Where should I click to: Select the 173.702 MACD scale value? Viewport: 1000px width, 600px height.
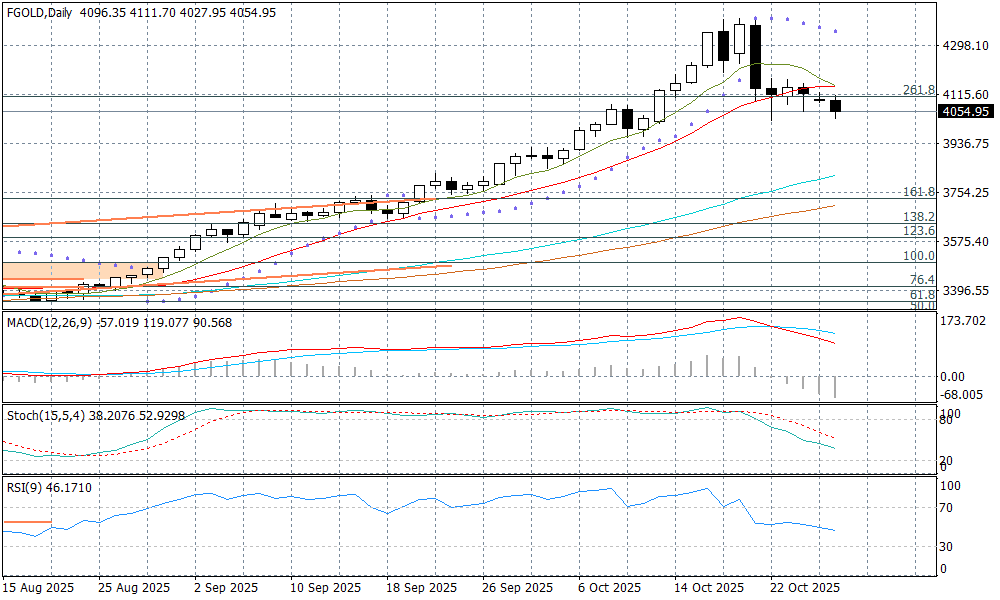click(966, 321)
